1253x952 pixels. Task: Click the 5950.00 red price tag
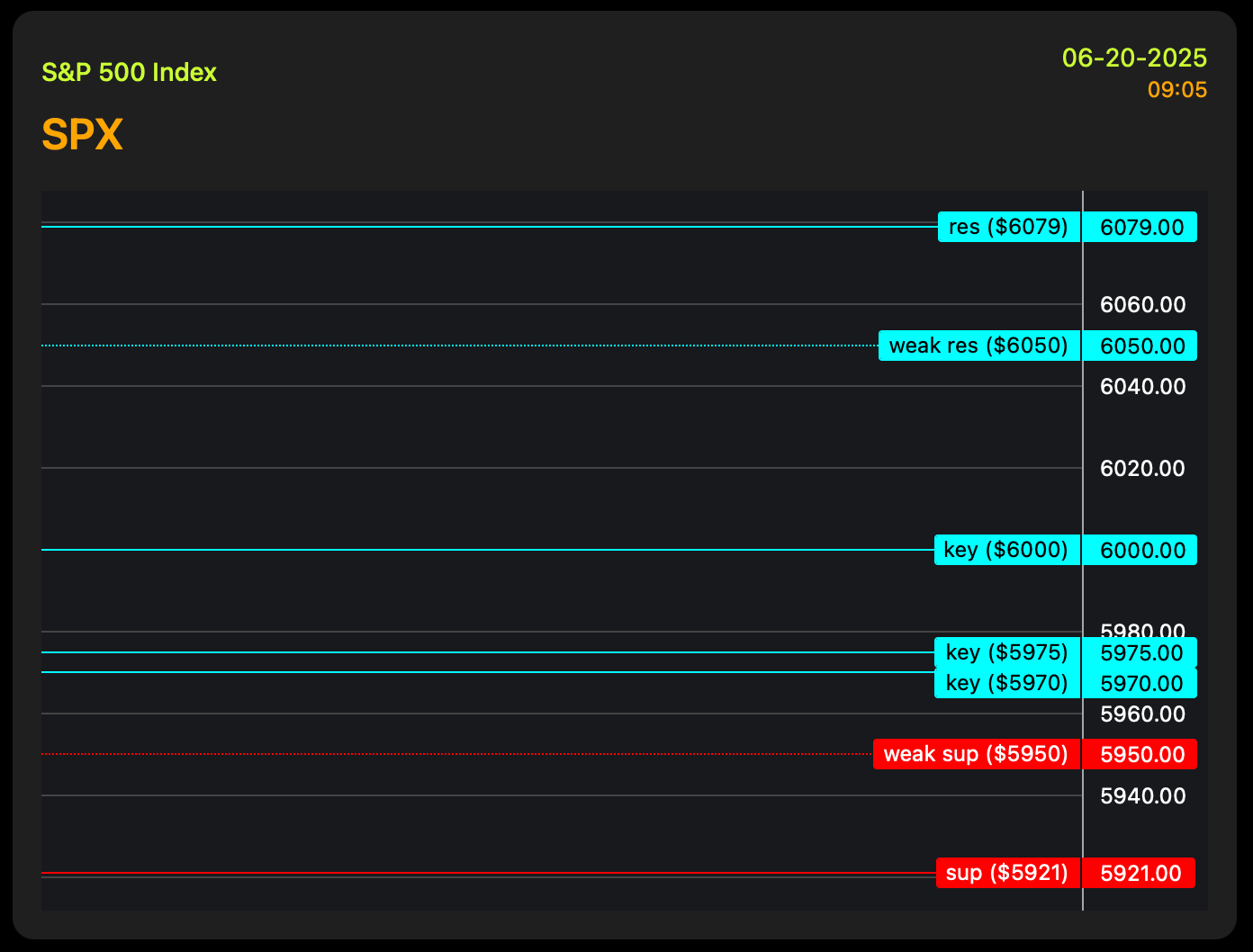(x=1140, y=754)
